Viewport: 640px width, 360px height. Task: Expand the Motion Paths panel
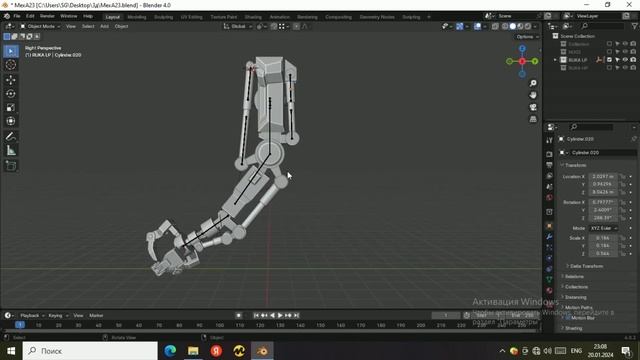[578, 308]
